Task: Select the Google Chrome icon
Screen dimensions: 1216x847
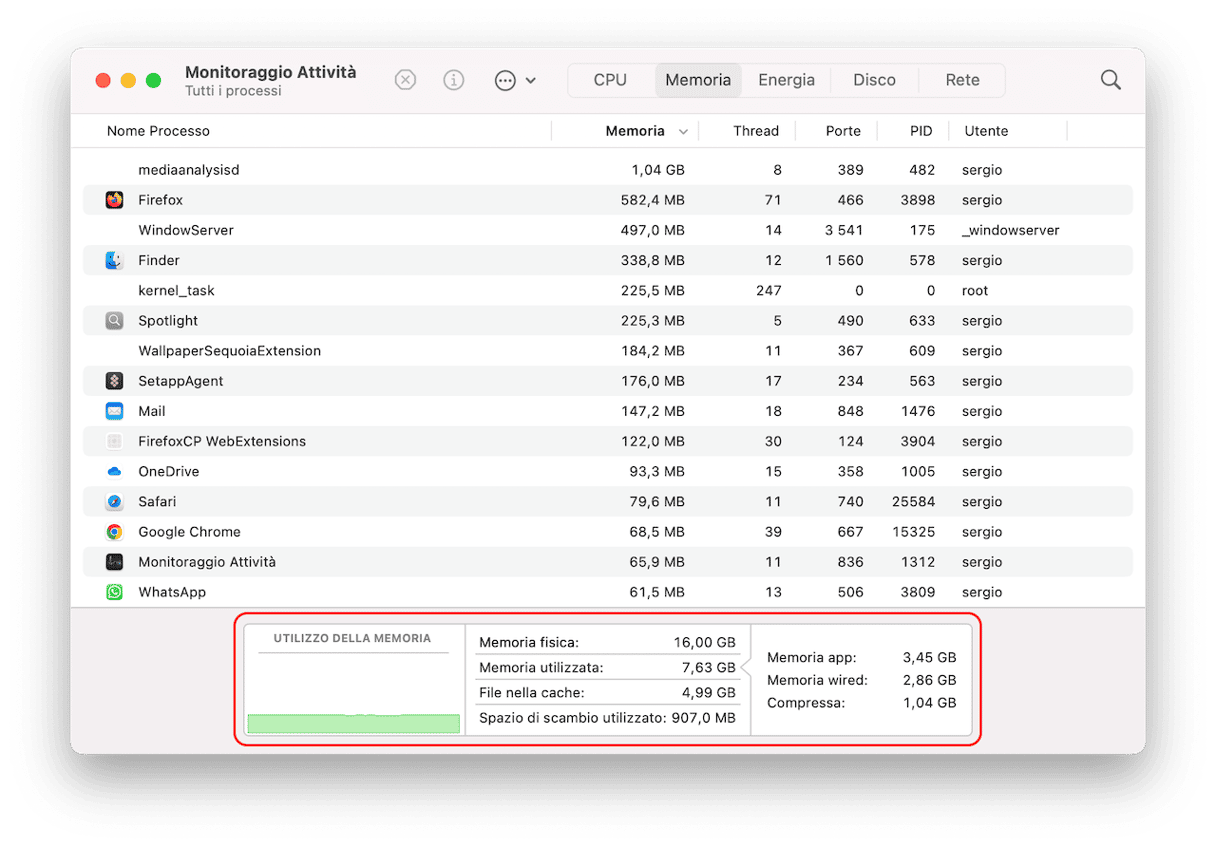Action: (x=115, y=532)
